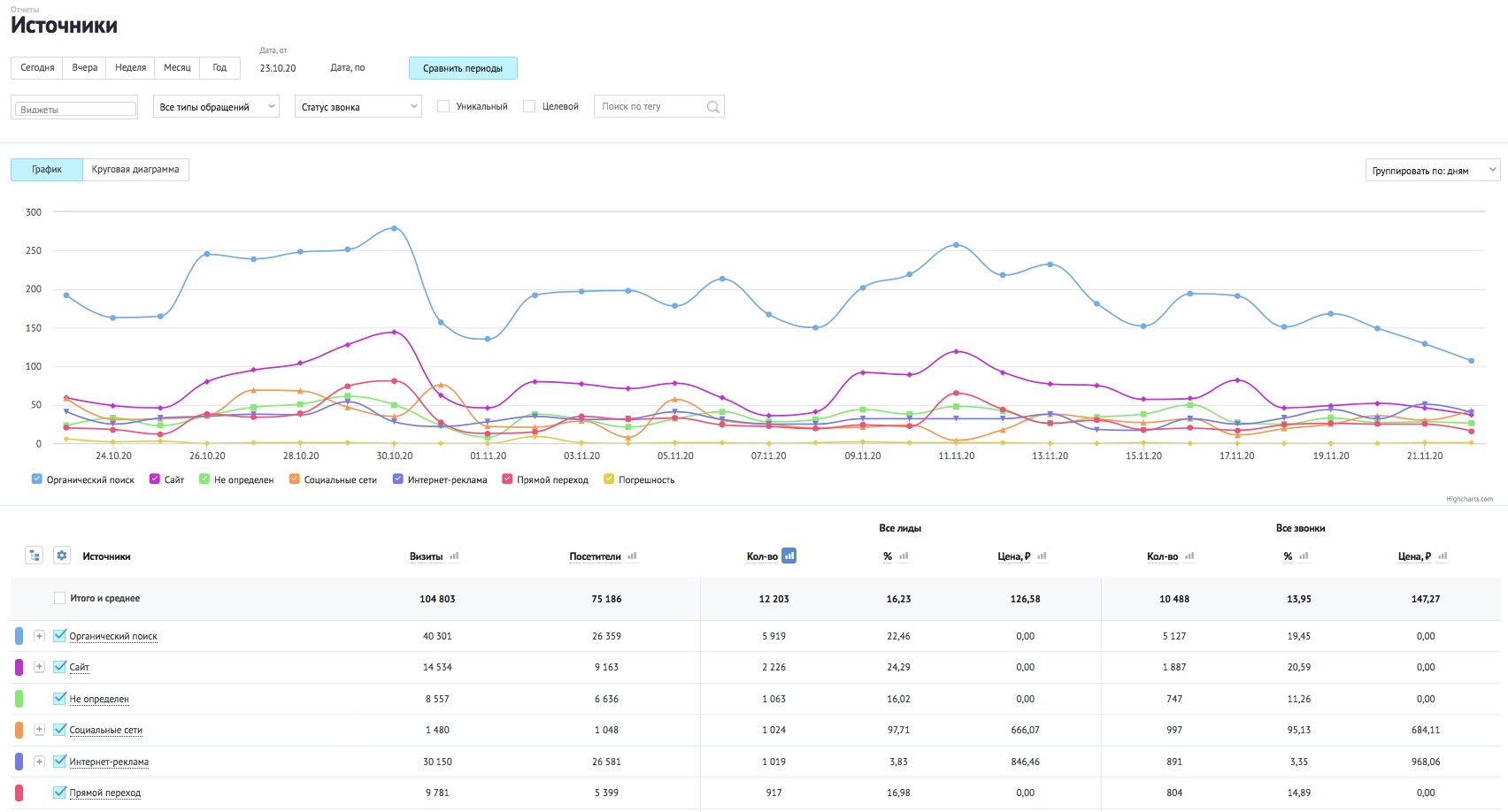The width and height of the screenshot is (1508, 812).
Task: Uncheck Органический поиск row checkbox
Action: tap(59, 635)
